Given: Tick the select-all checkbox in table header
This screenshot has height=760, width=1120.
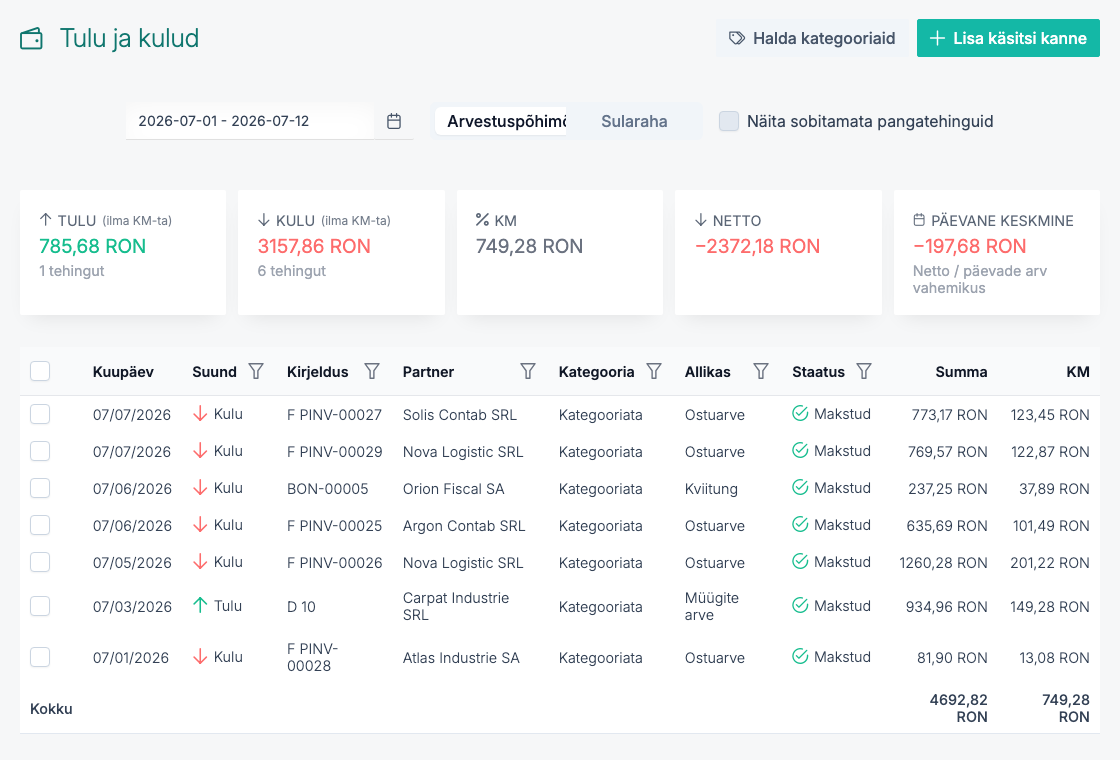Looking at the screenshot, I should tap(40, 371).
